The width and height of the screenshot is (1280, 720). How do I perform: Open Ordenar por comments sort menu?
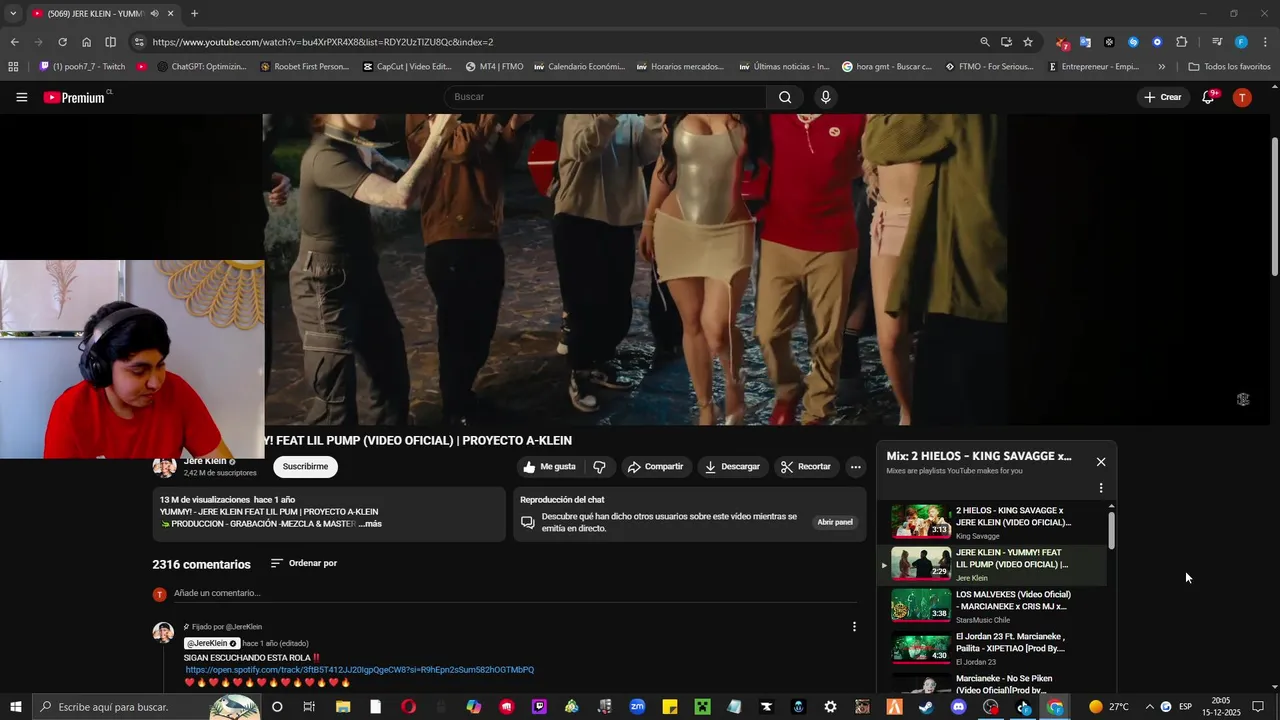point(304,563)
